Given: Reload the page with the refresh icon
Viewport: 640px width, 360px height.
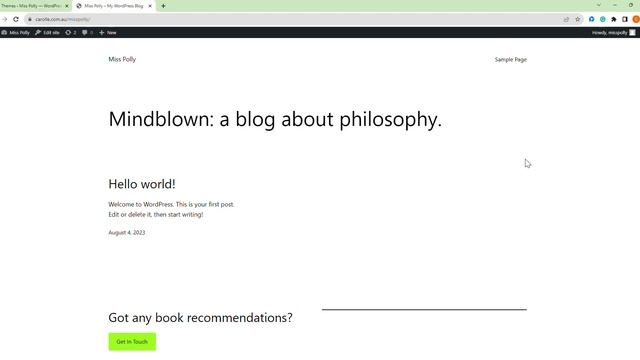Looking at the screenshot, I should click(x=16, y=19).
